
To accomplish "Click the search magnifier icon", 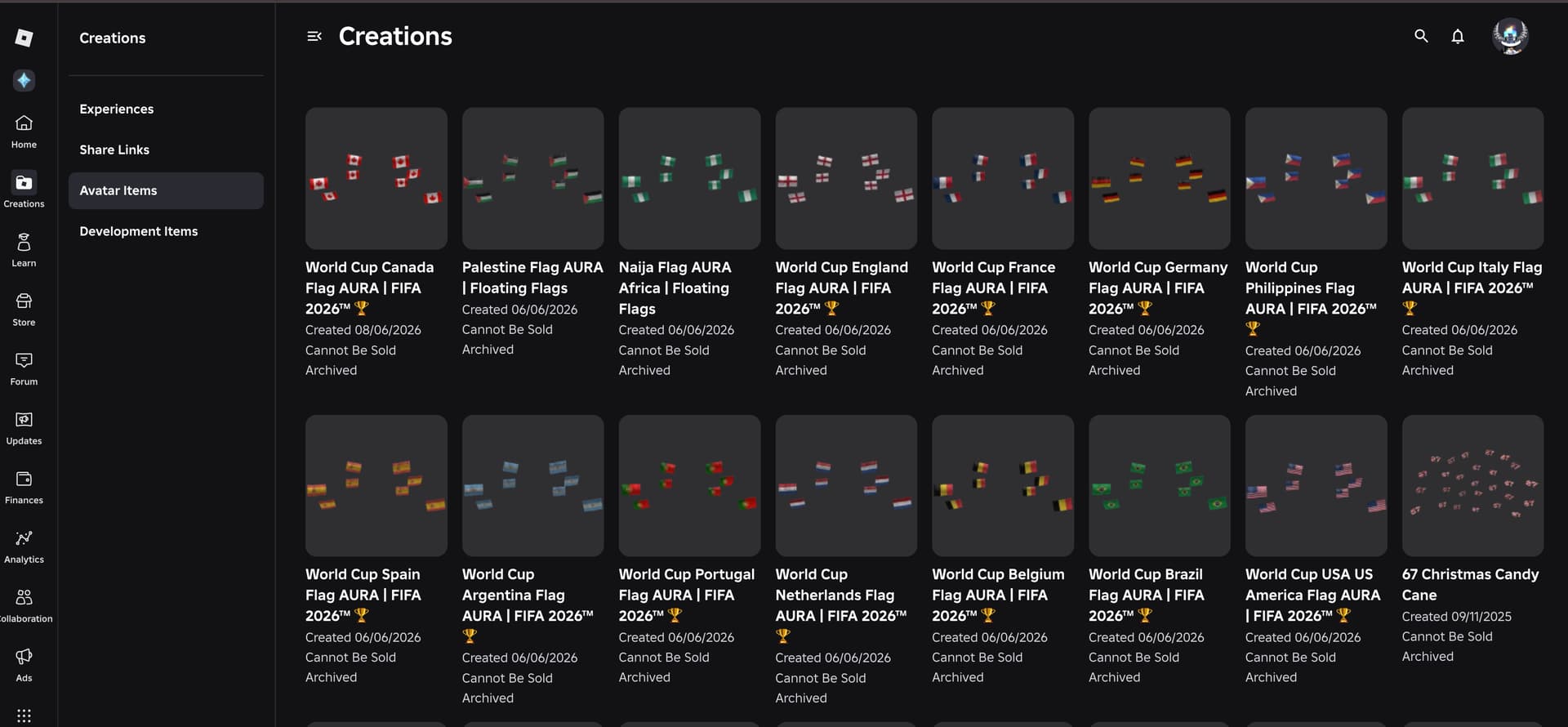I will tap(1421, 36).
